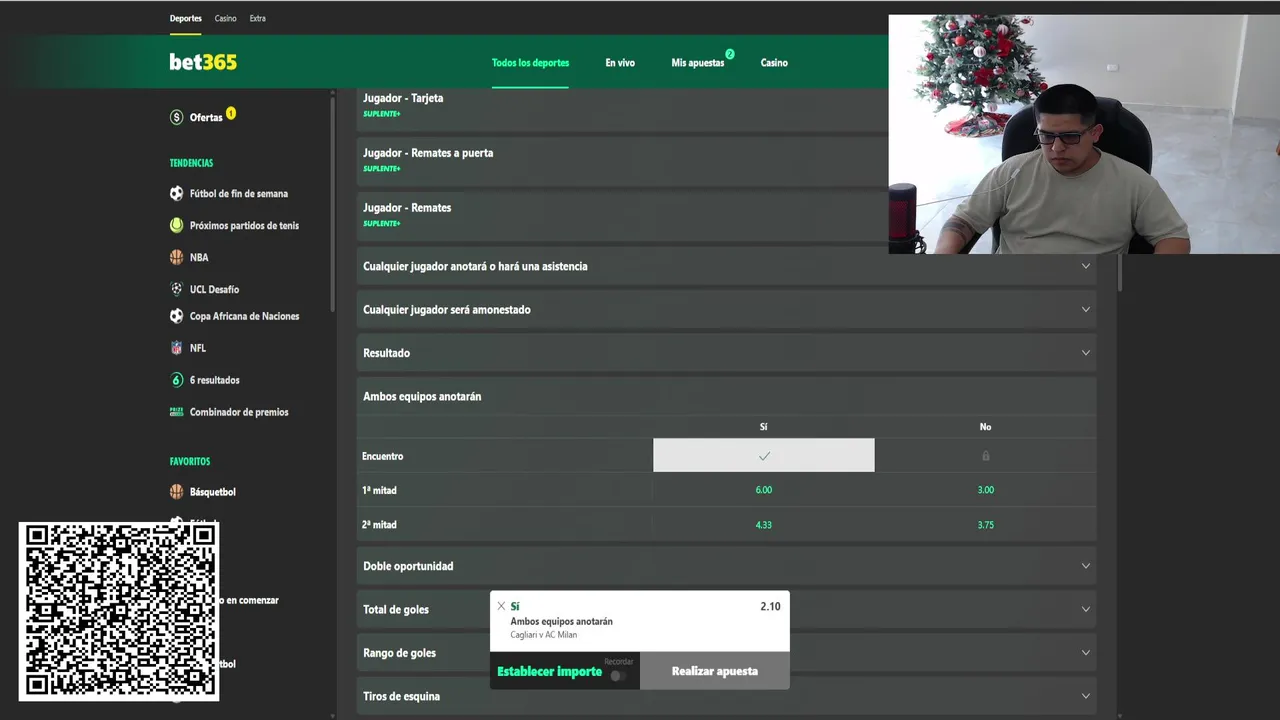1280x720 pixels.
Task: Select the Básquetbol favorites icon
Action: [x=177, y=492]
